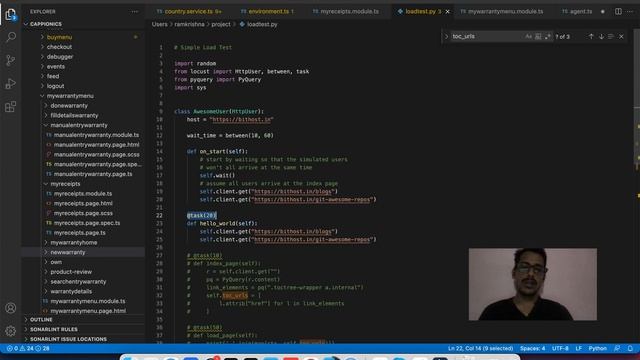Image resolution: width=640 pixels, height=360 pixels.
Task: Split the editor to the right
Action: point(618,11)
